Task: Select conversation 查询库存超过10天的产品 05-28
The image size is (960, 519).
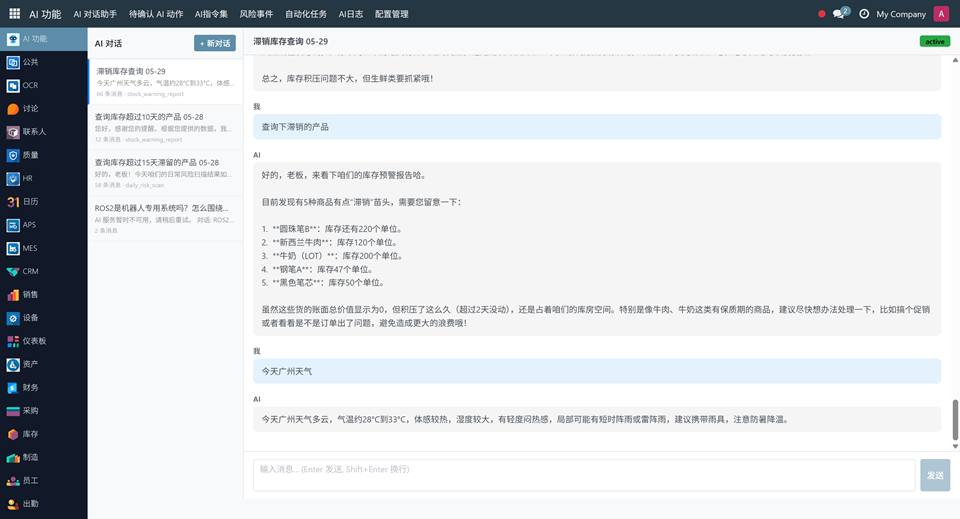Action: [165, 127]
